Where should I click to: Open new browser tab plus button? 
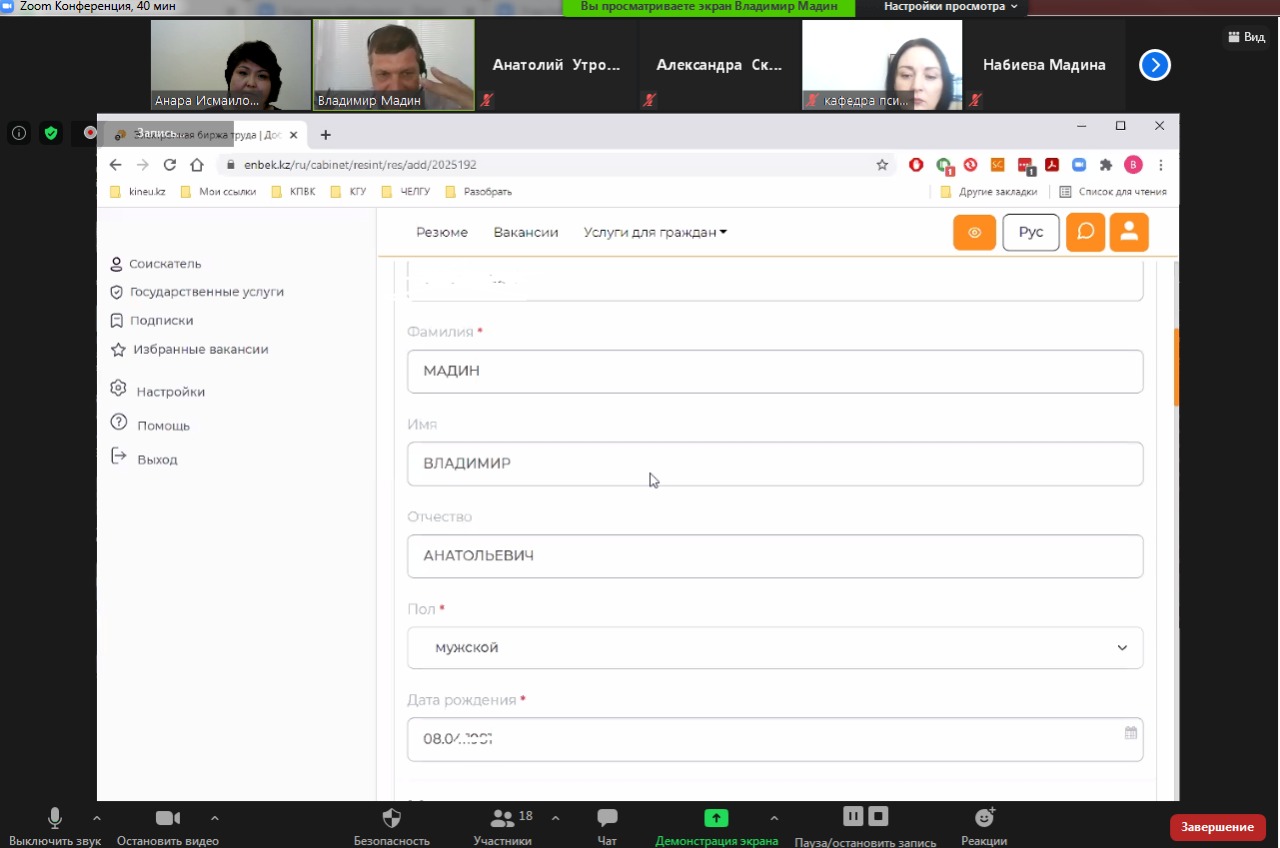point(325,135)
